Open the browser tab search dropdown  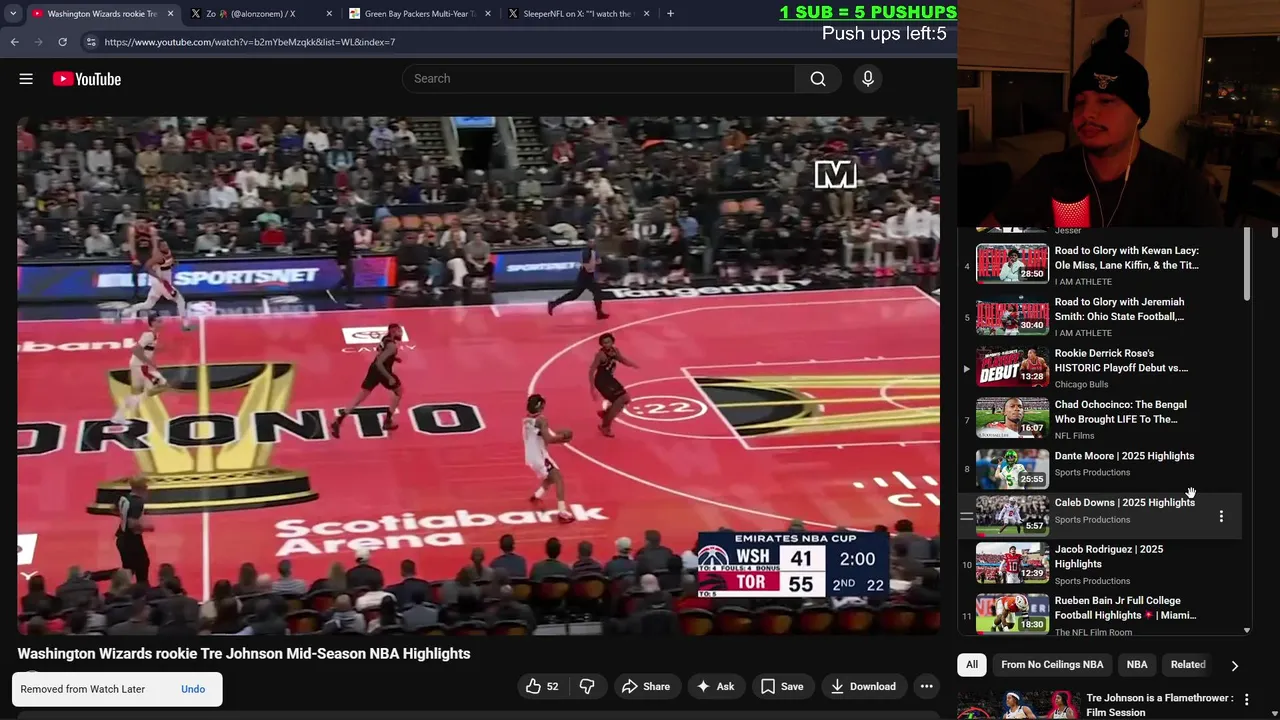pos(13,14)
